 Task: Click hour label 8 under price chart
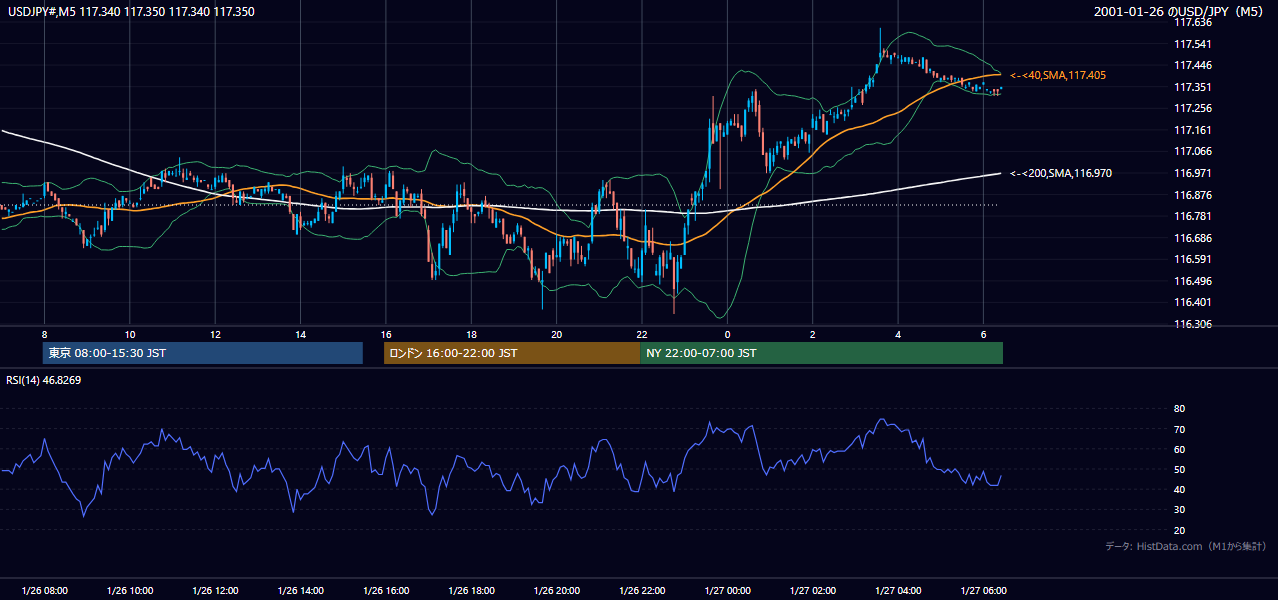[44, 334]
